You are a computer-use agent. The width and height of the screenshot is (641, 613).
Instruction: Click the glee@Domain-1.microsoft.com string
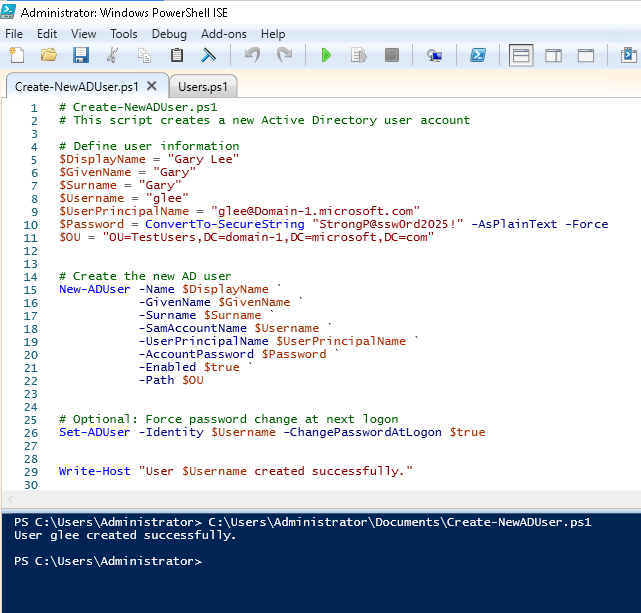point(315,211)
